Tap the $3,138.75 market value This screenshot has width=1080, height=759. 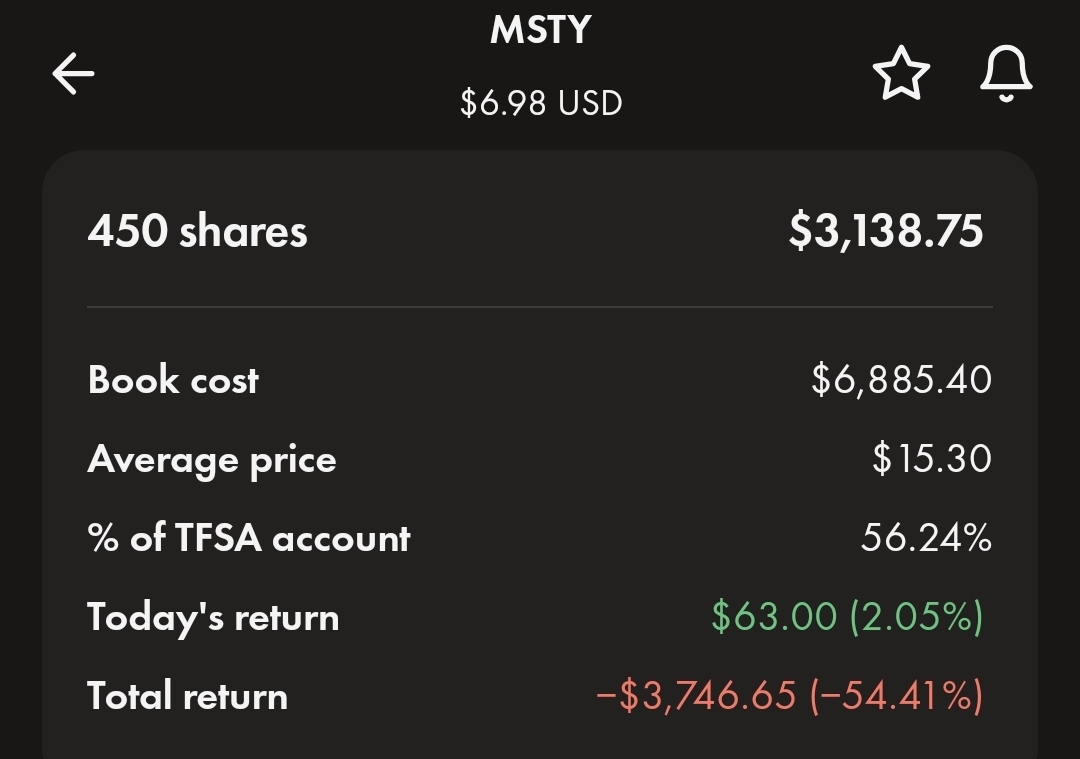(886, 231)
